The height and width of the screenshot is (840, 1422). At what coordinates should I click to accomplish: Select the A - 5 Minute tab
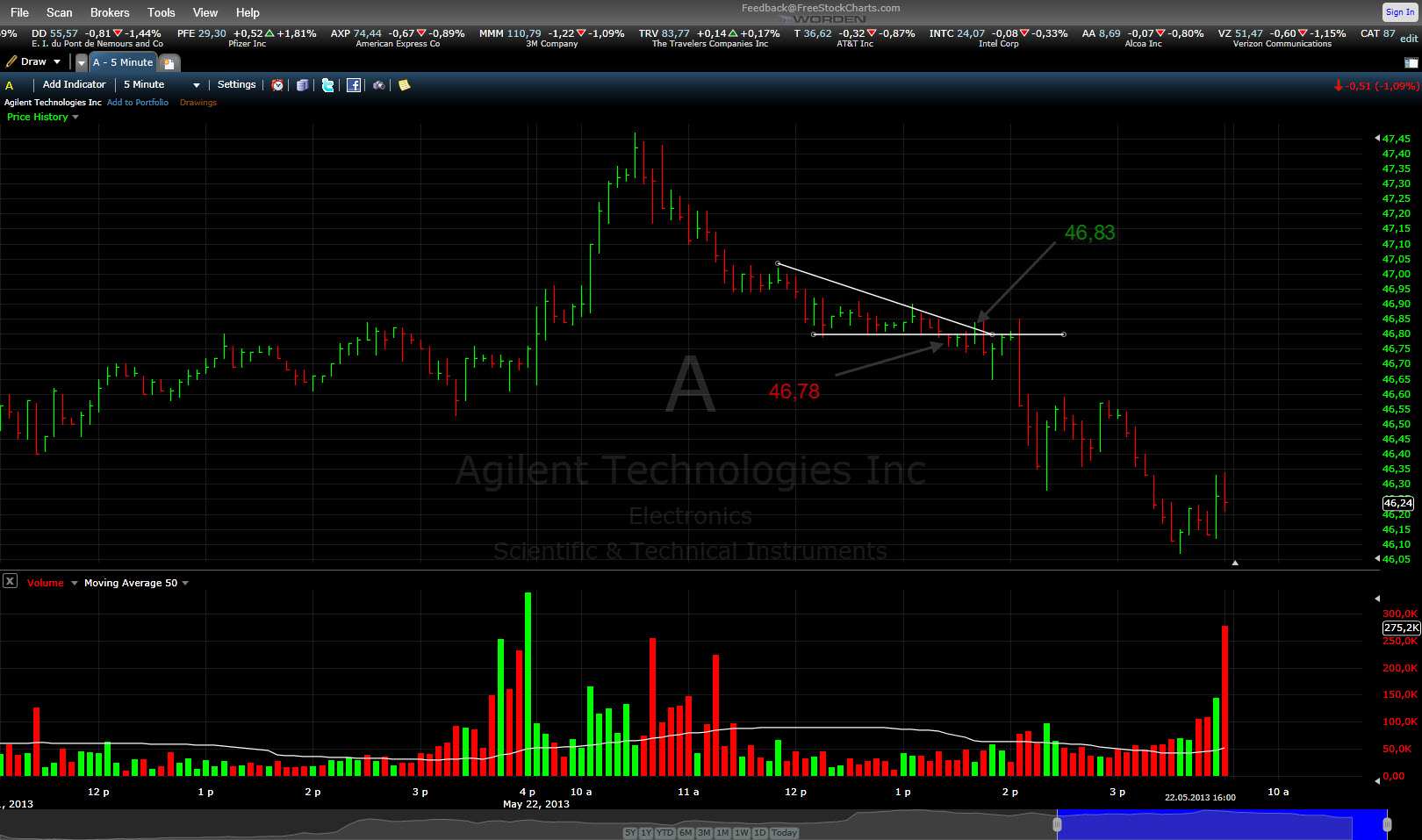point(123,62)
